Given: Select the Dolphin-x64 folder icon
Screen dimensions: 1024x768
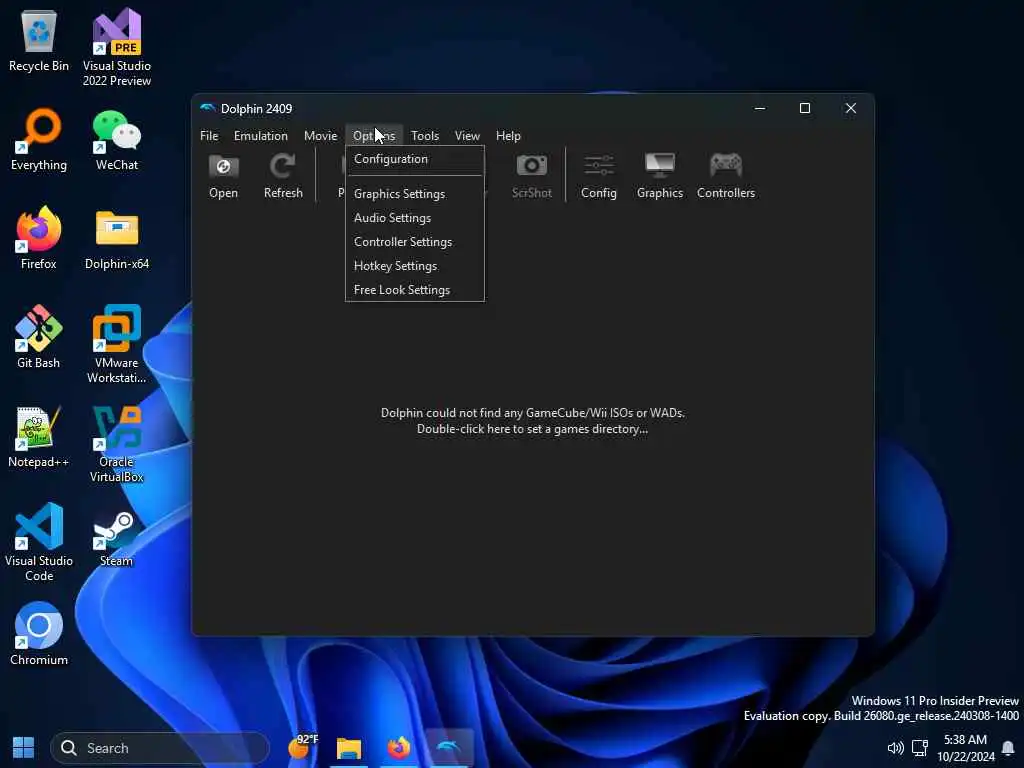Looking at the screenshot, I should pos(116,238).
